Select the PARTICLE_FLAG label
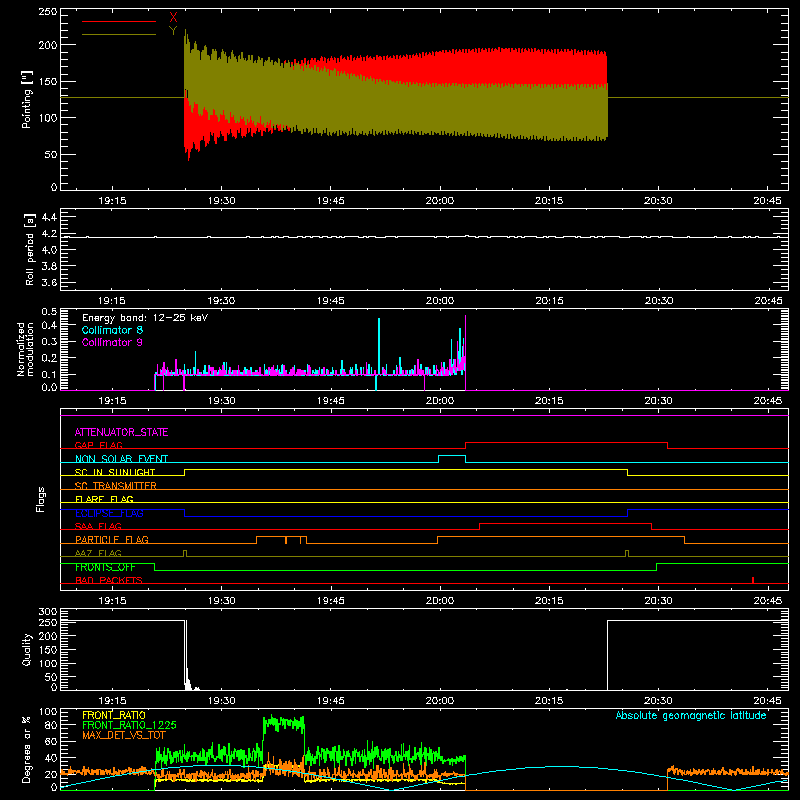This screenshot has width=800, height=800. [112, 539]
